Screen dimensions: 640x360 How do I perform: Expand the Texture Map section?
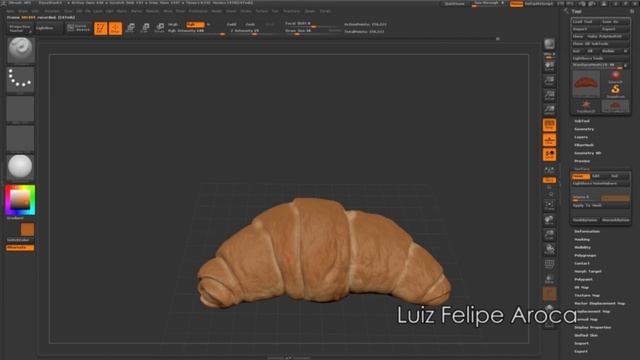coord(587,296)
